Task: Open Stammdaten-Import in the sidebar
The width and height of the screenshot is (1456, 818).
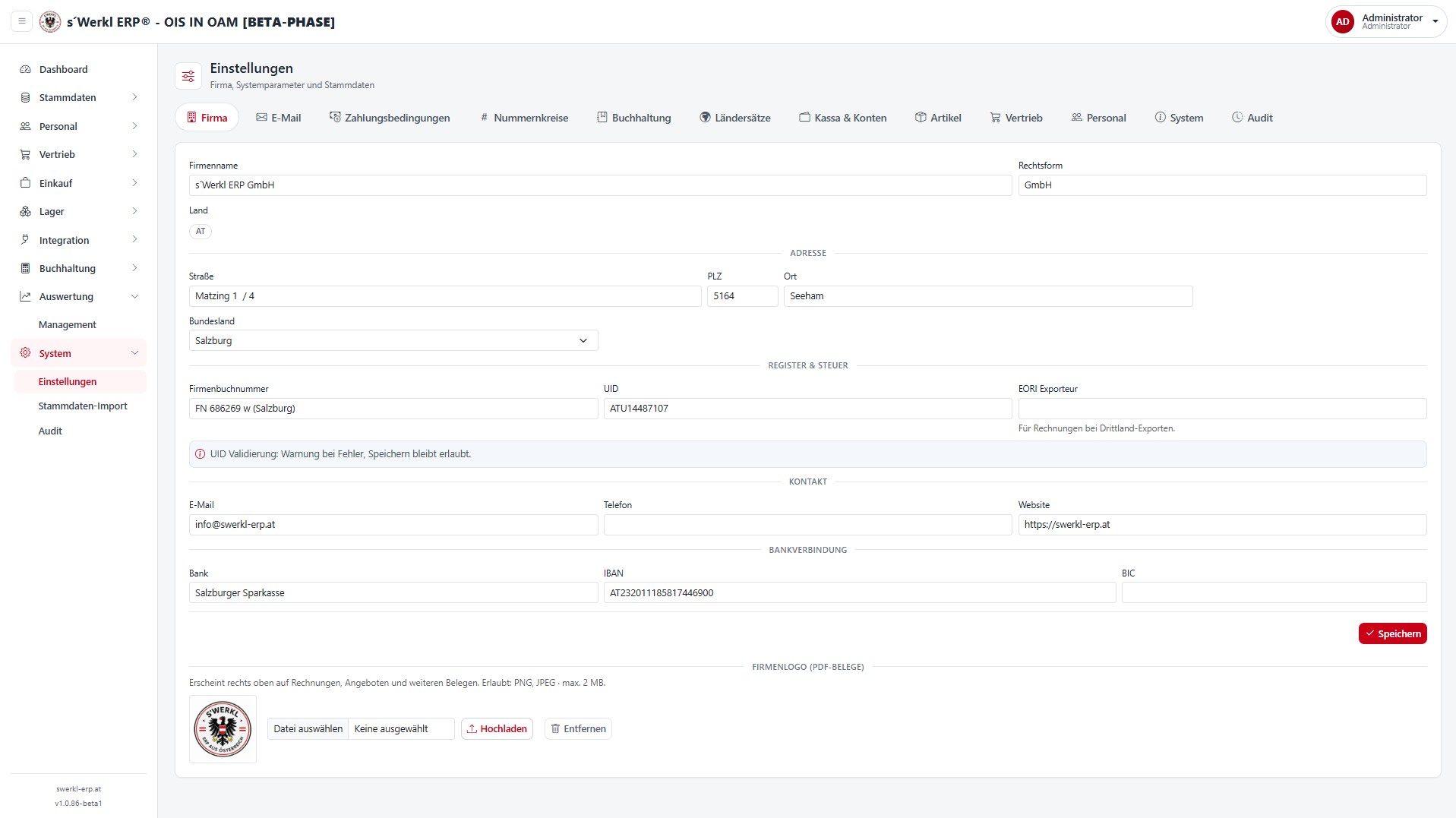Action: click(x=83, y=406)
